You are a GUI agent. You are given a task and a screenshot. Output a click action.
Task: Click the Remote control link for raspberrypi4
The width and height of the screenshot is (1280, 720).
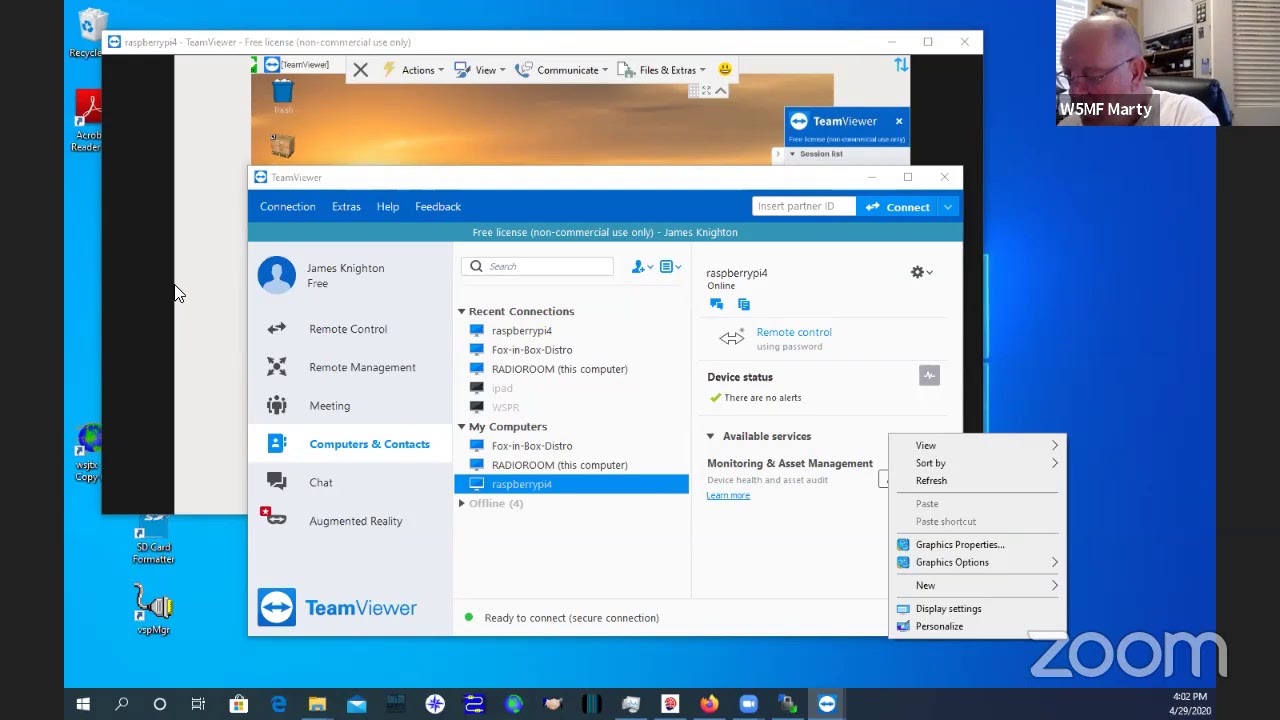point(794,332)
